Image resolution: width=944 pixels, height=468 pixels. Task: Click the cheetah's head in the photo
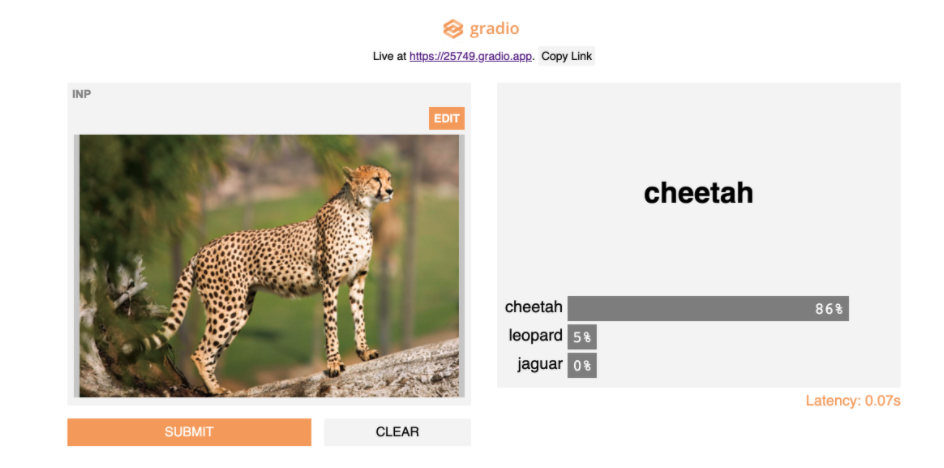click(369, 184)
